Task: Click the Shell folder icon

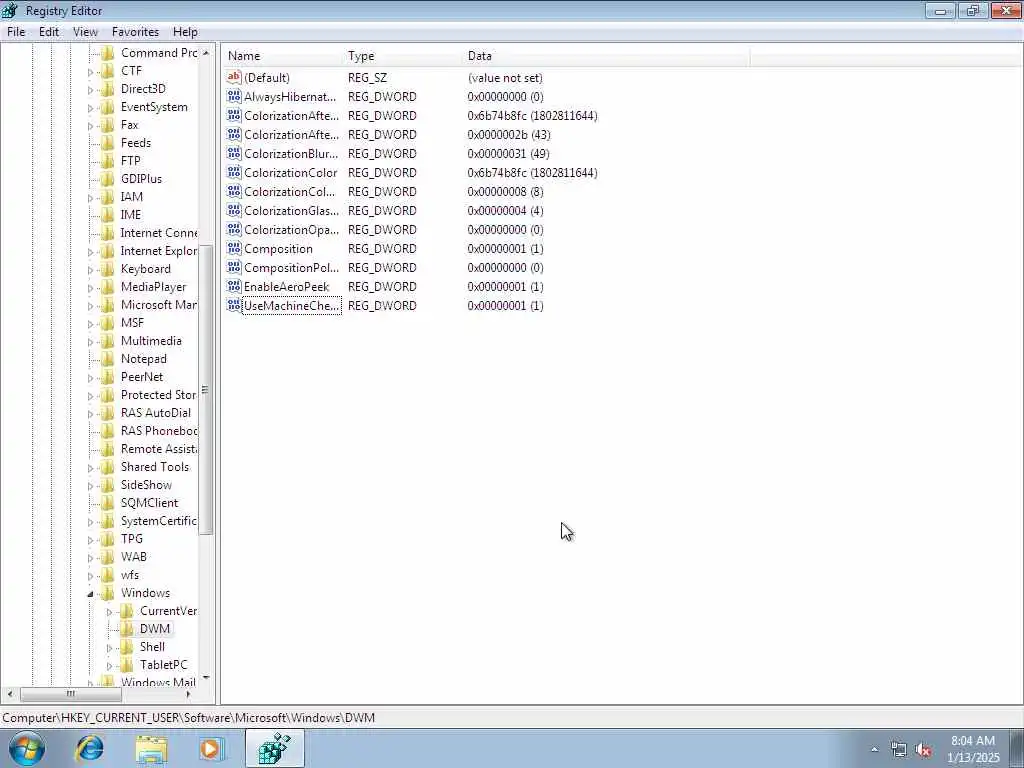Action: click(127, 647)
